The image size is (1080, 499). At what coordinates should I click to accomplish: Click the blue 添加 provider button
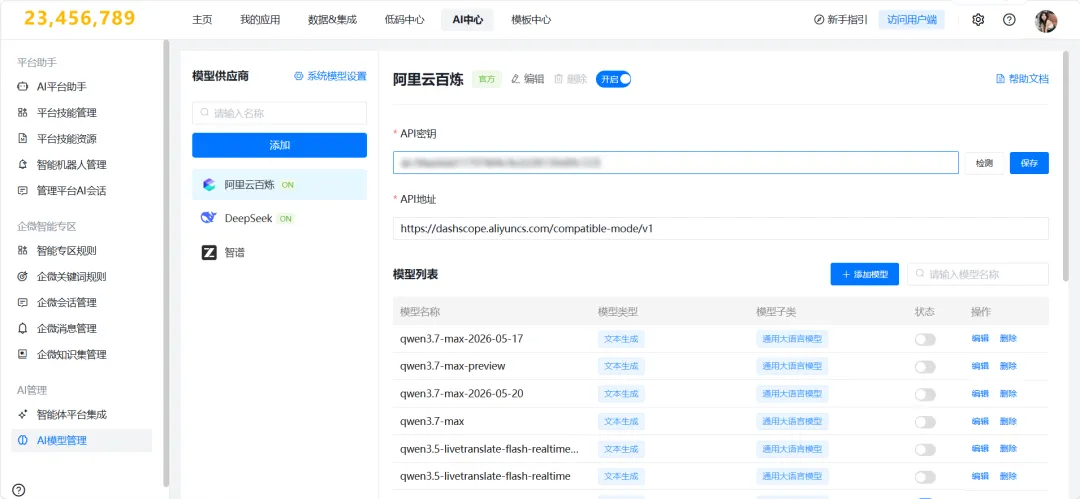coord(280,145)
